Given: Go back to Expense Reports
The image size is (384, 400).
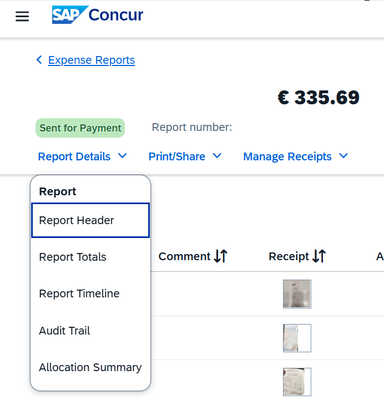Looking at the screenshot, I should point(91,60).
